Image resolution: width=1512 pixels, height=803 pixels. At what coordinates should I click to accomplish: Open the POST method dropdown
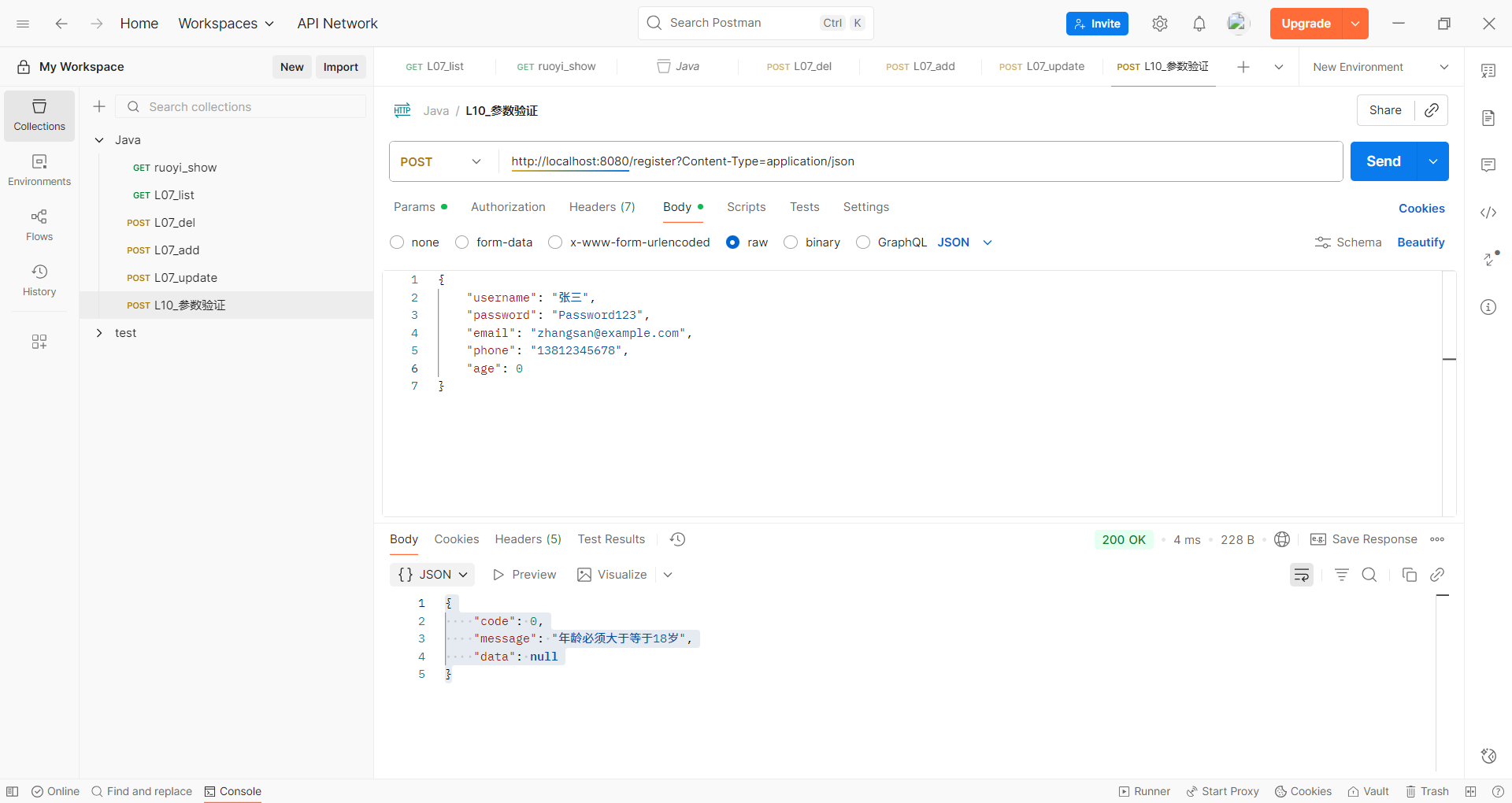point(441,161)
